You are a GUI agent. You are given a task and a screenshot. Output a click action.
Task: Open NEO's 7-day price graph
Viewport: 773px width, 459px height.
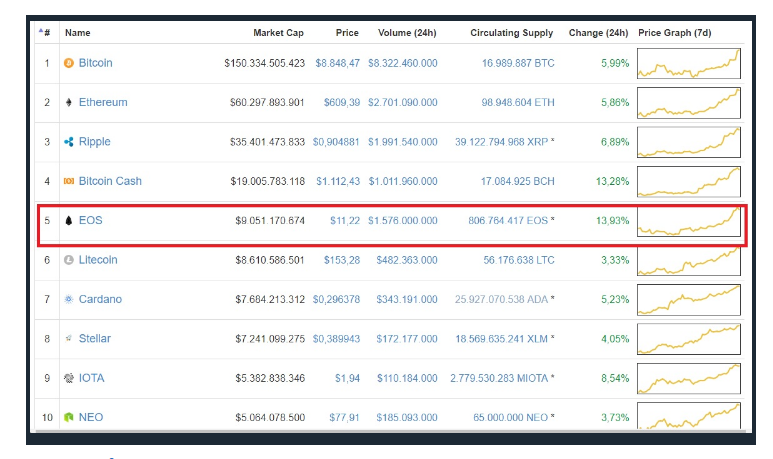pyautogui.click(x=689, y=416)
